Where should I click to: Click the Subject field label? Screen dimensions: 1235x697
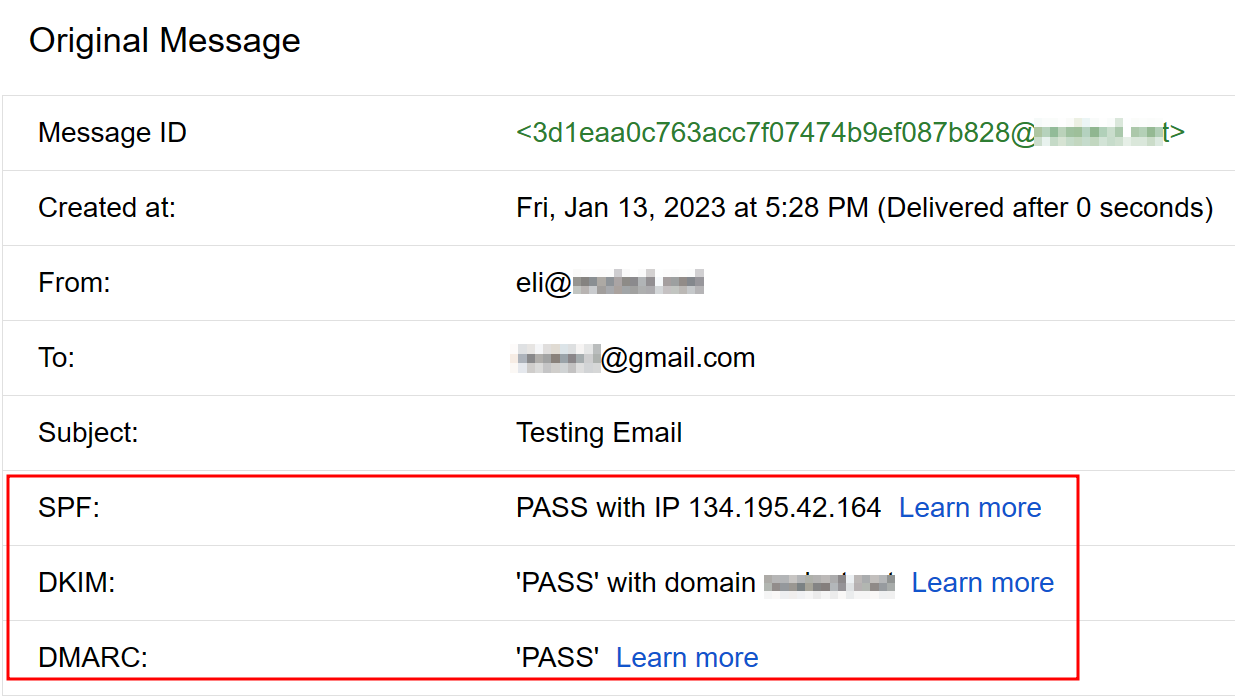[88, 433]
